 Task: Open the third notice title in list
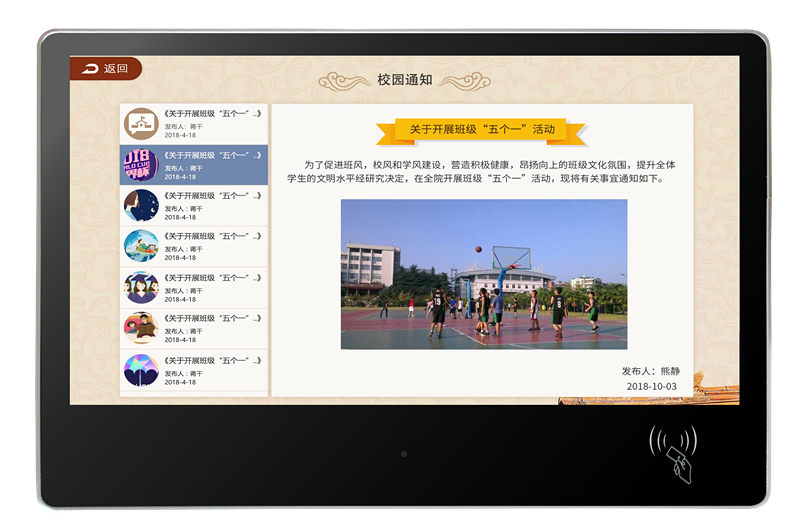212,196
